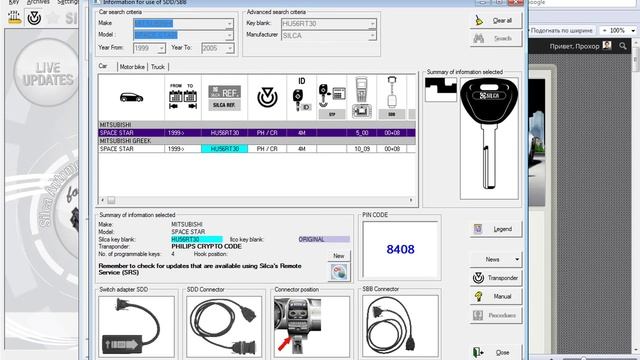Image resolution: width=640 pixels, height=360 pixels.
Task: Open the Transponder button
Action: coord(496,278)
